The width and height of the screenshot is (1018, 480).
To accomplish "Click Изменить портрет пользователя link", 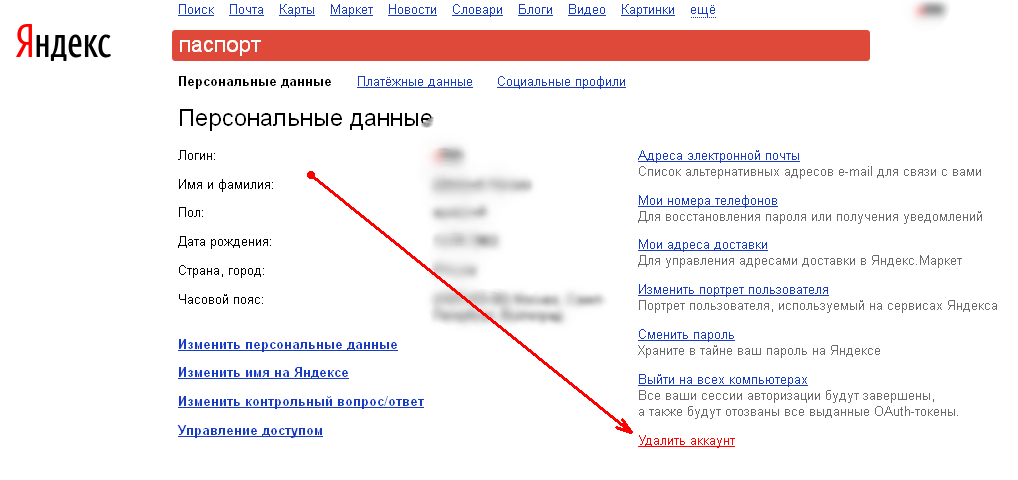I will pyautogui.click(x=734, y=290).
